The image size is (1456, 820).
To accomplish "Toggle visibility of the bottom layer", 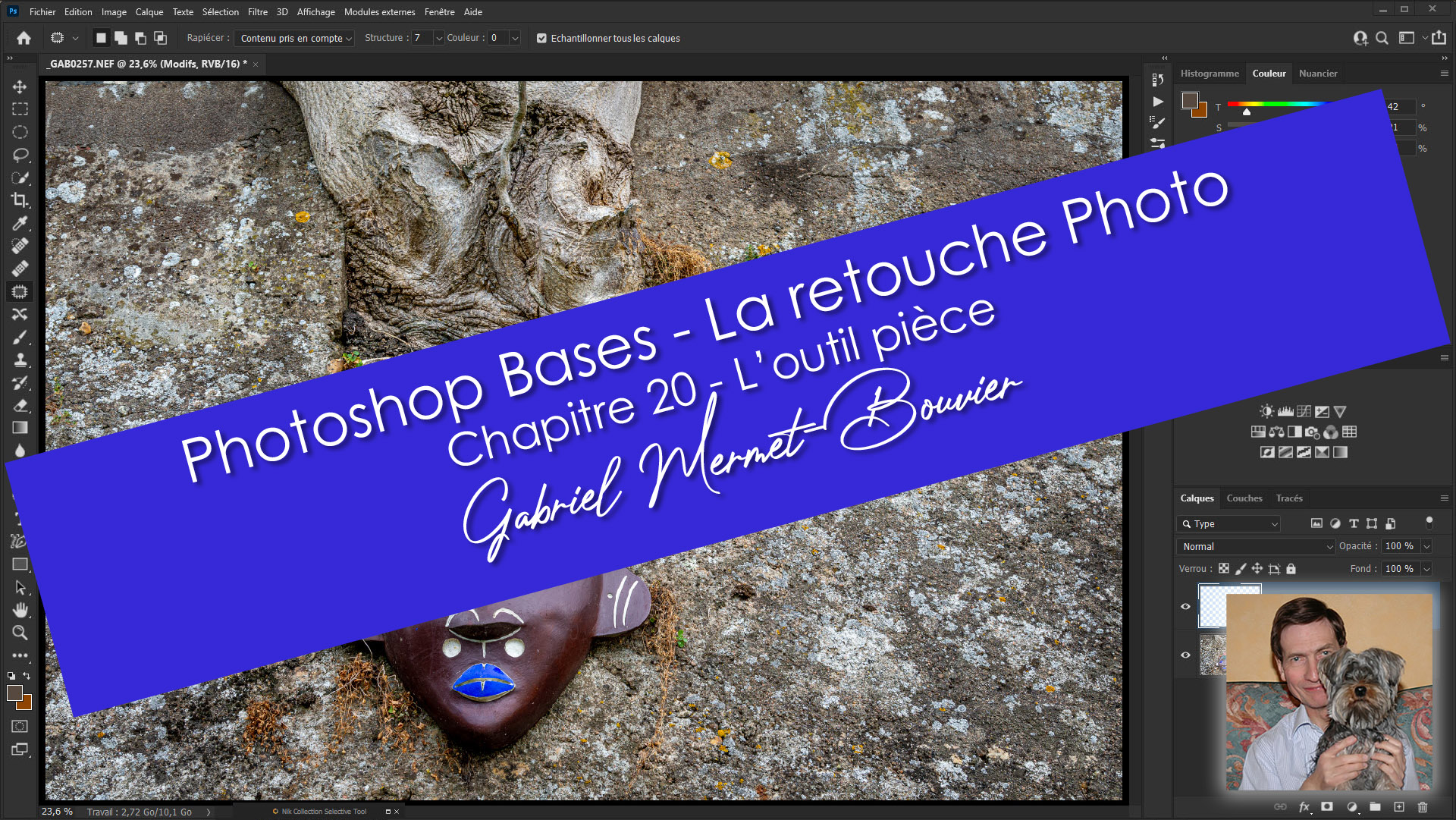I will point(1185,655).
